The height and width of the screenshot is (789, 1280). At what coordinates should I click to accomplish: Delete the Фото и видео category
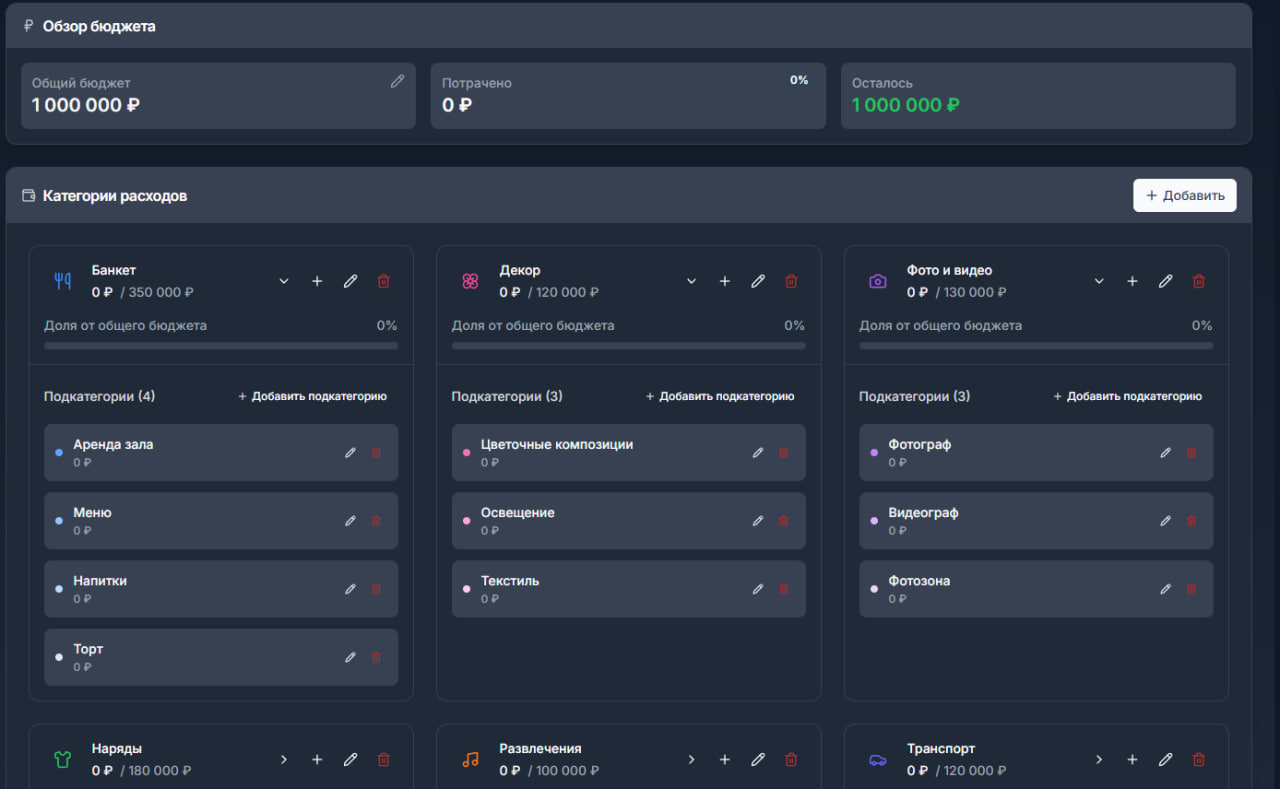(1199, 281)
